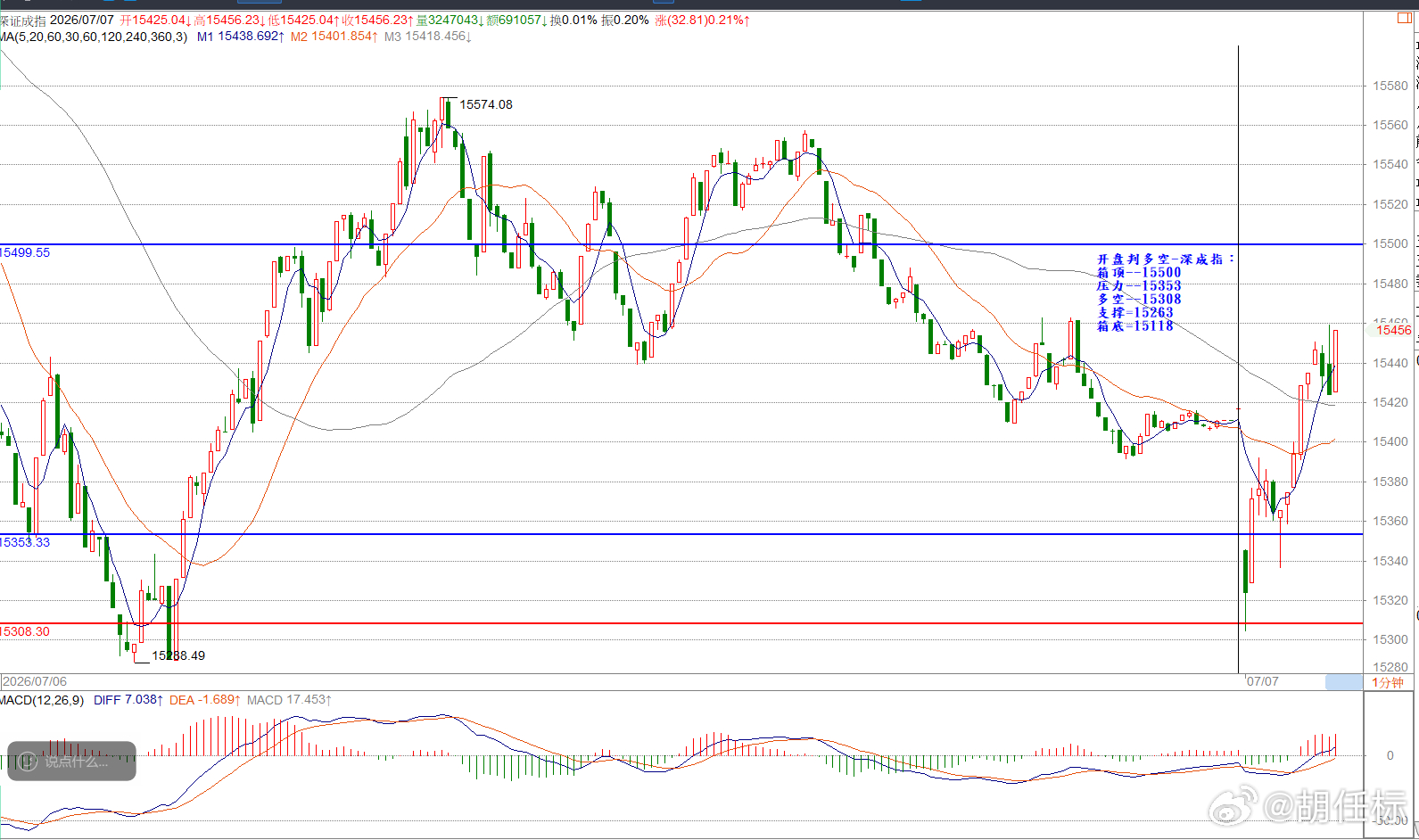
Task: Open the 1分钟 period selector
Action: (x=1387, y=682)
